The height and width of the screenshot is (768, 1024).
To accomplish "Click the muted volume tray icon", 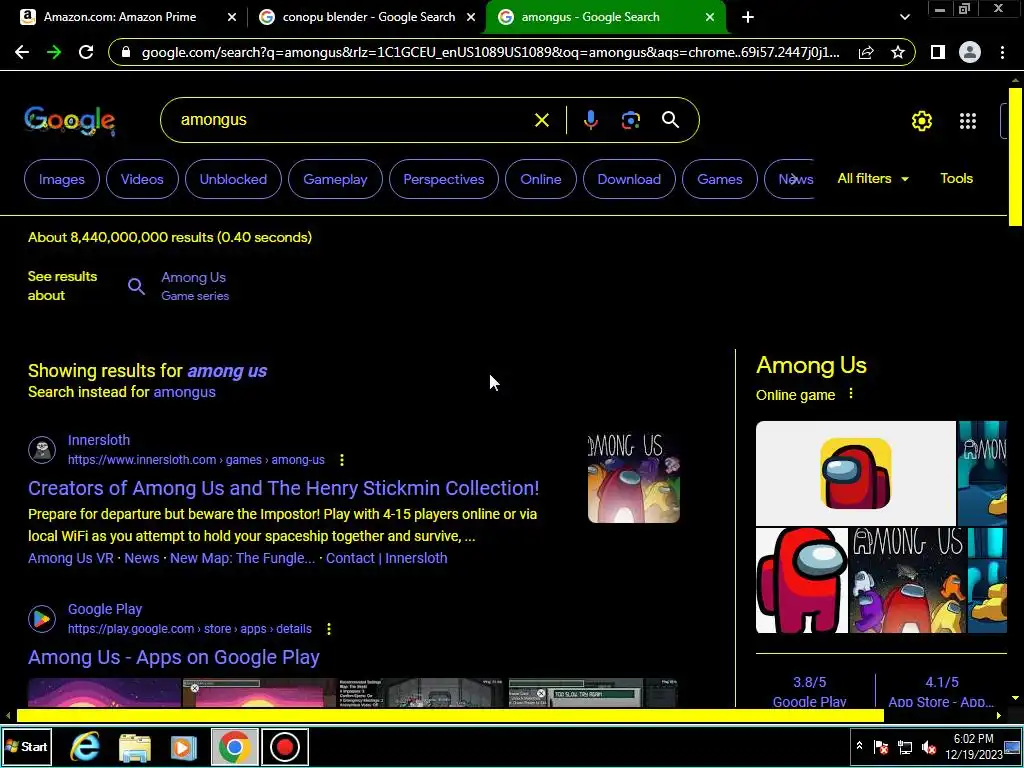I will [x=928, y=747].
